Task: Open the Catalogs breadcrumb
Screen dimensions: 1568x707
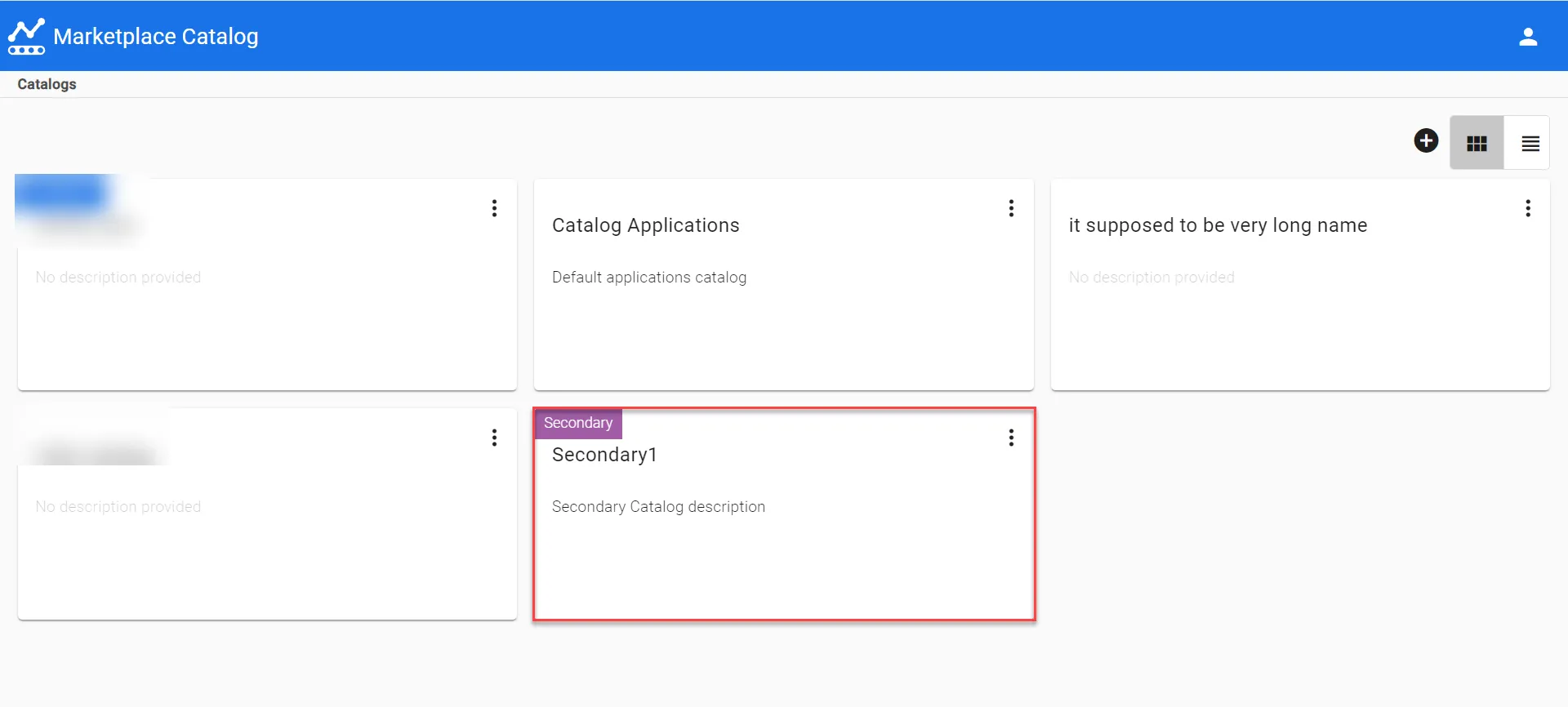Action: coord(47,84)
